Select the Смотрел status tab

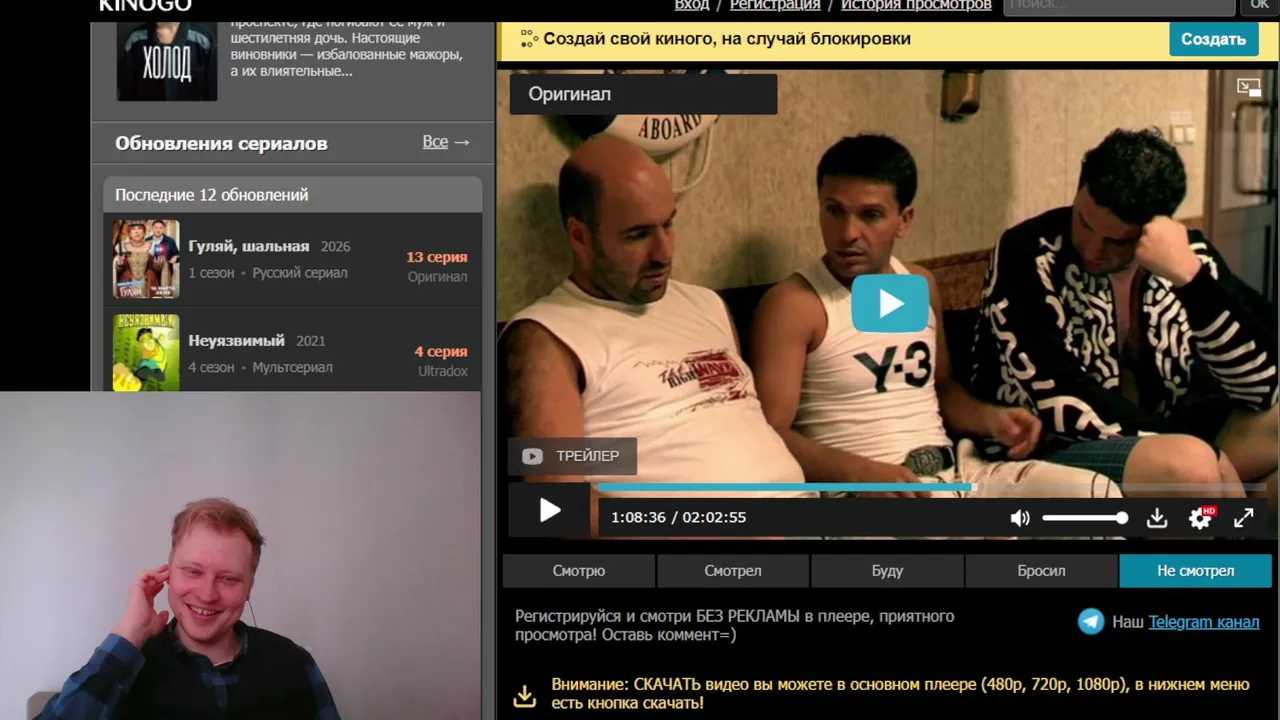click(x=733, y=571)
